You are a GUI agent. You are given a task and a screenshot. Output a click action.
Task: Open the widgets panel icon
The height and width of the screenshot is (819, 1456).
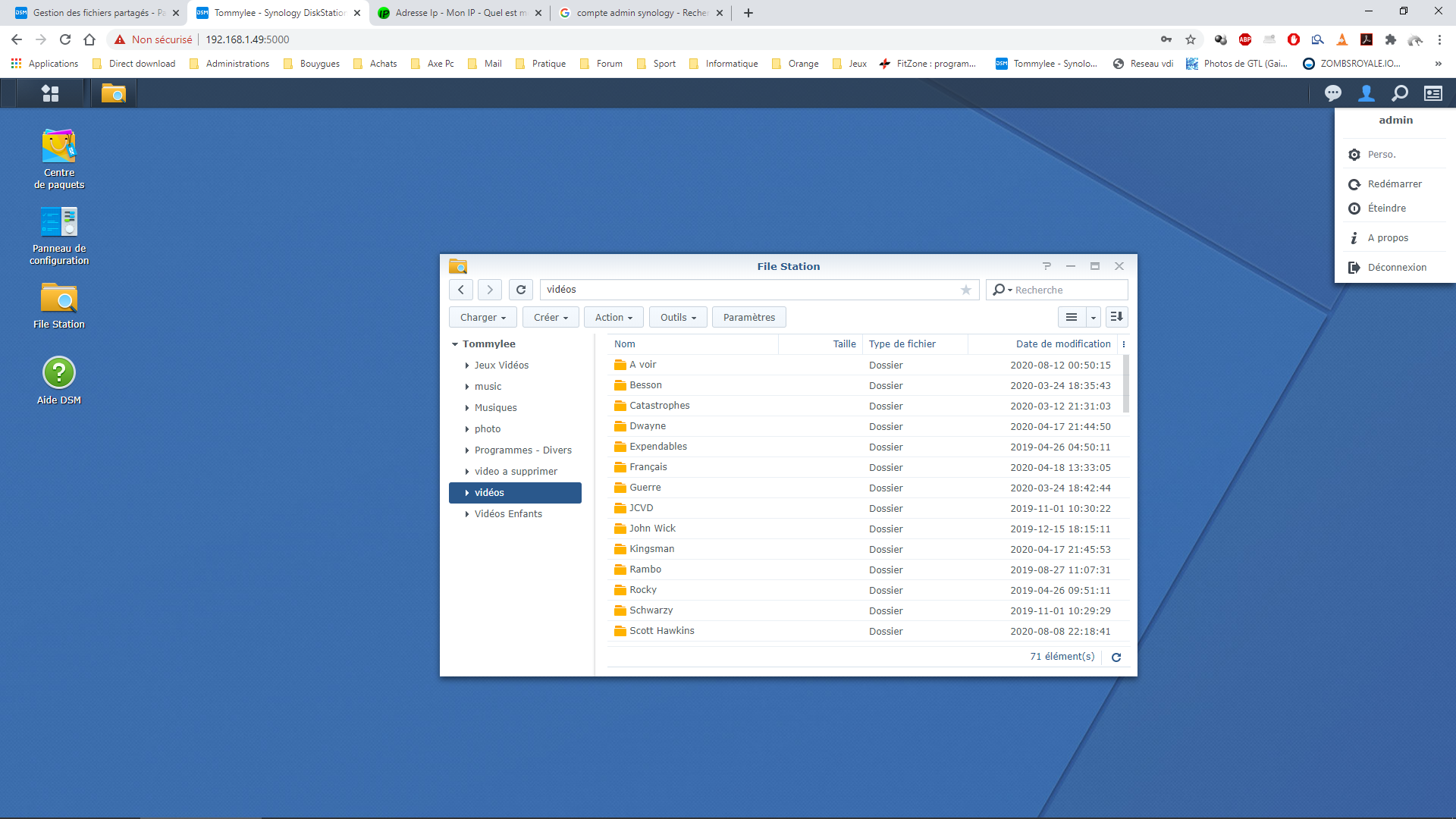(1432, 93)
